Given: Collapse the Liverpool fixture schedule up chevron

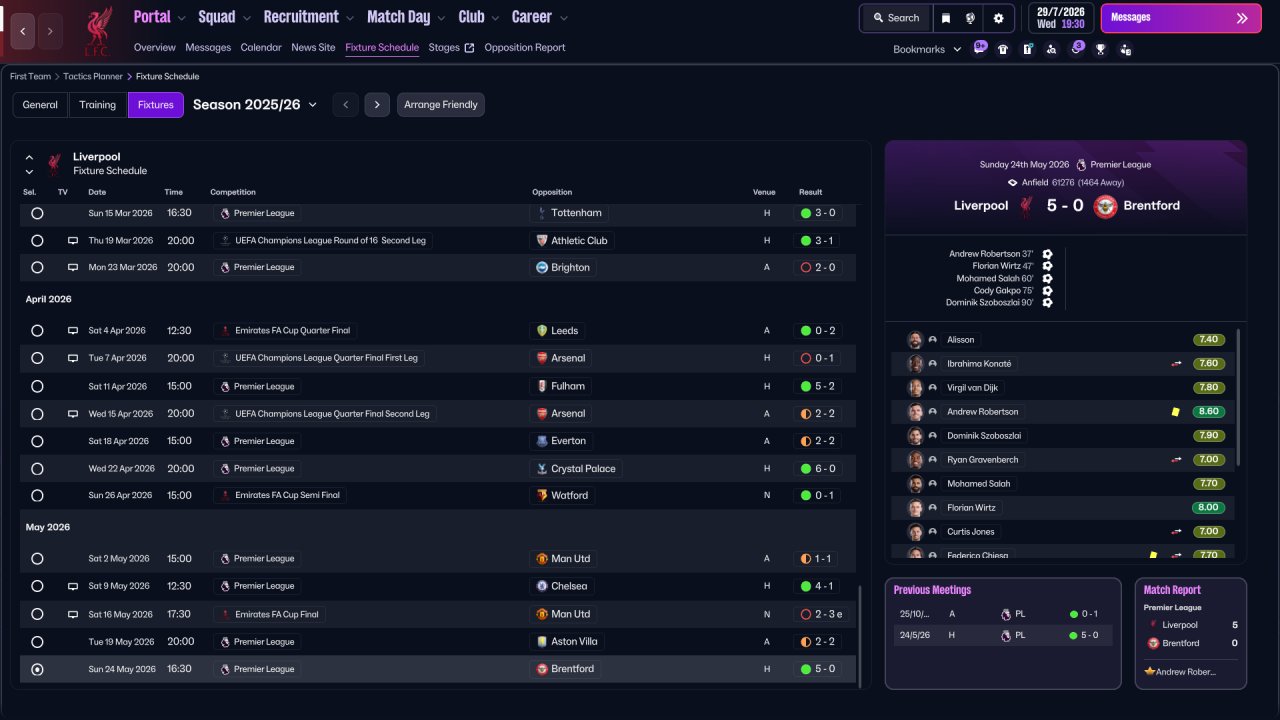Looking at the screenshot, I should point(29,158).
